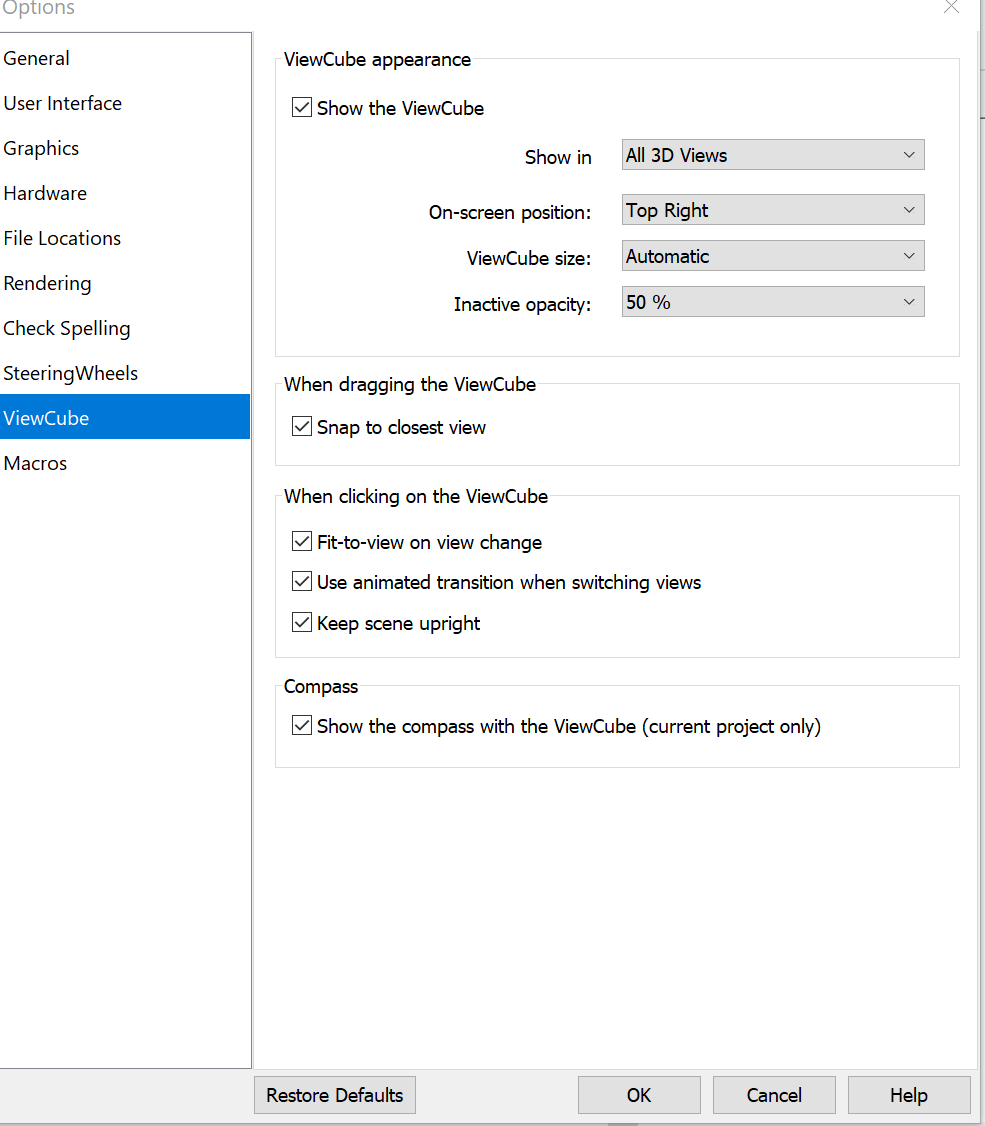This screenshot has height=1126, width=985.
Task: Switch to the User Interface settings page
Action: pyautogui.click(x=63, y=103)
